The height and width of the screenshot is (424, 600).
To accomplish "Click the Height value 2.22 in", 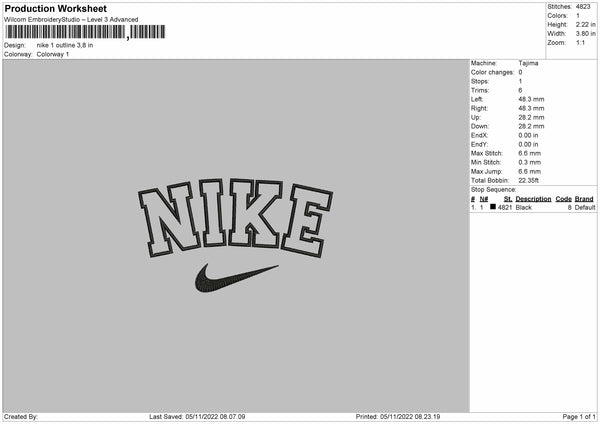I will pos(586,24).
